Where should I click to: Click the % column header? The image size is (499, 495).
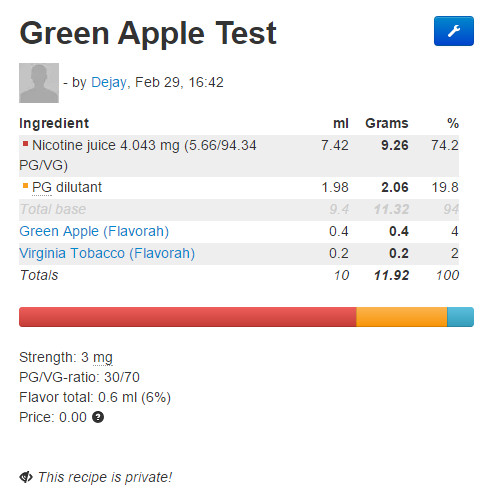point(453,123)
